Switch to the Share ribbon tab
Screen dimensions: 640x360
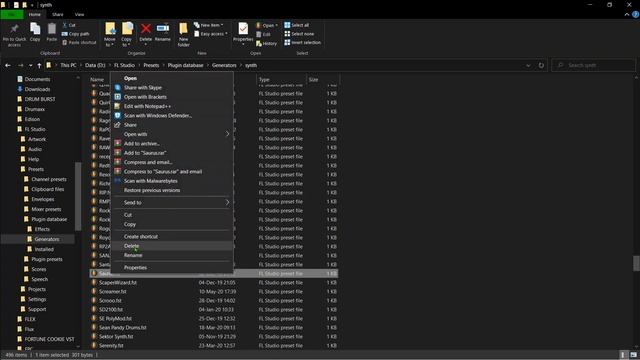click(58, 14)
